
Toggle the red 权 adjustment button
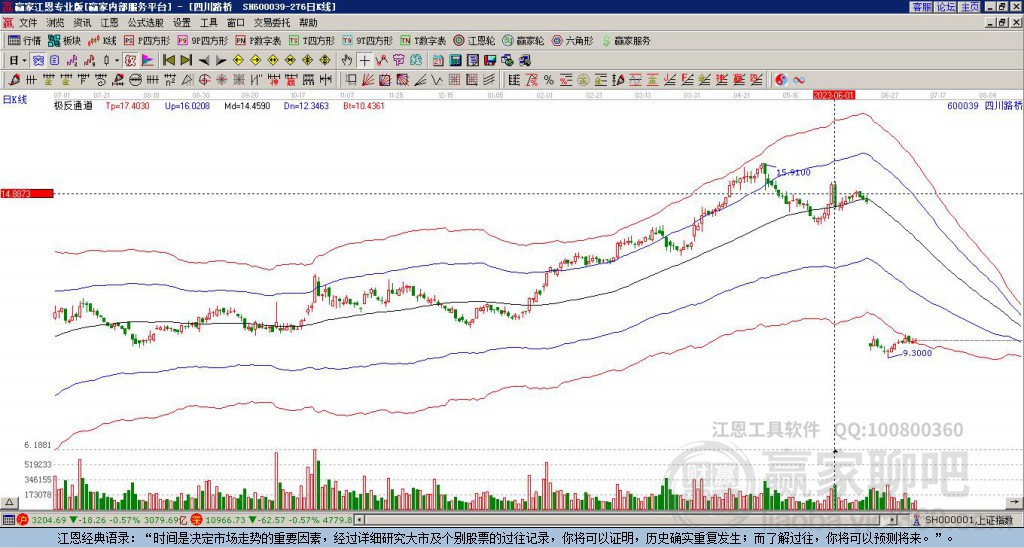click(130, 60)
